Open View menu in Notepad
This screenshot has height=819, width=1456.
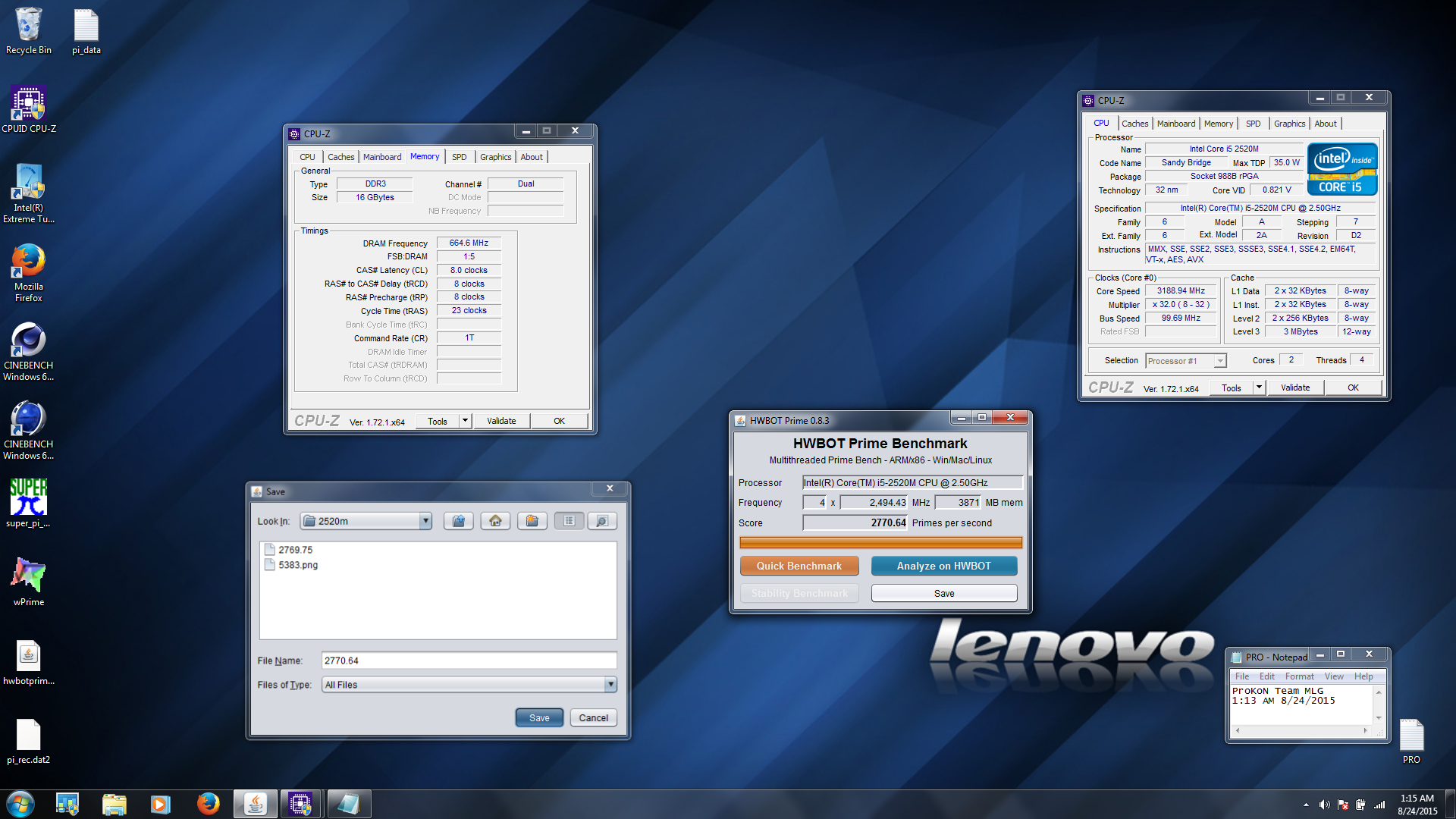click(x=1334, y=676)
